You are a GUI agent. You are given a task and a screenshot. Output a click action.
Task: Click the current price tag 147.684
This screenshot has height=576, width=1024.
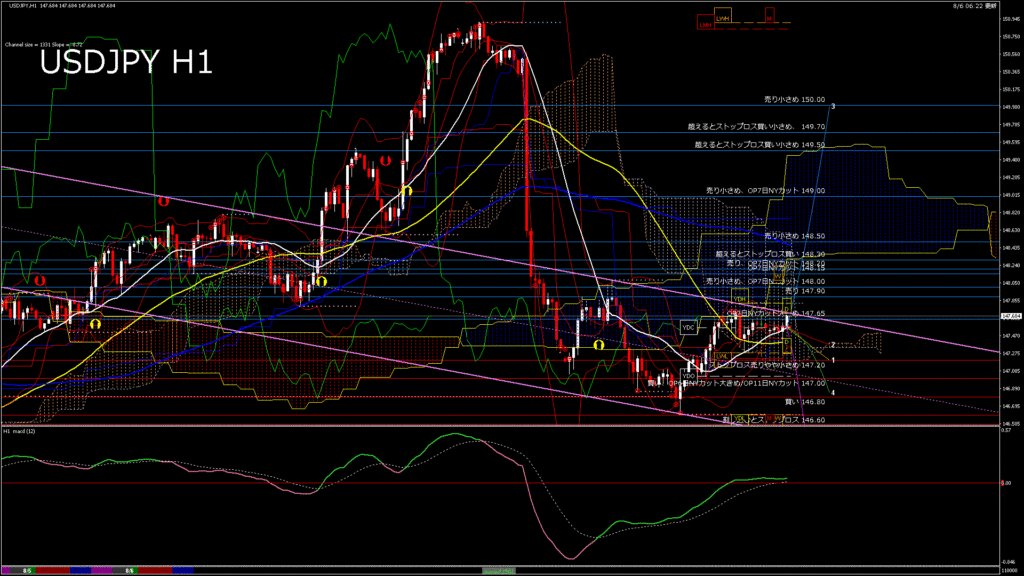coord(1009,317)
